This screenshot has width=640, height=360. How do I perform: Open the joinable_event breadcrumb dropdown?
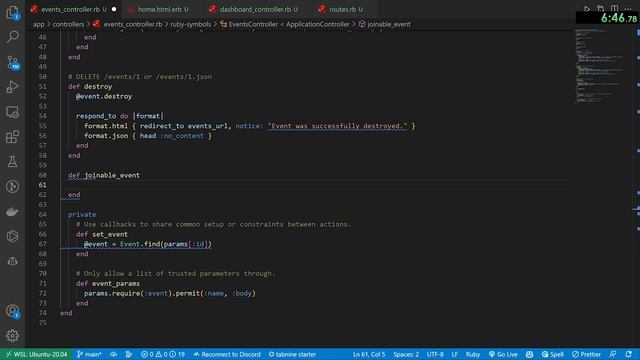tap(384, 24)
